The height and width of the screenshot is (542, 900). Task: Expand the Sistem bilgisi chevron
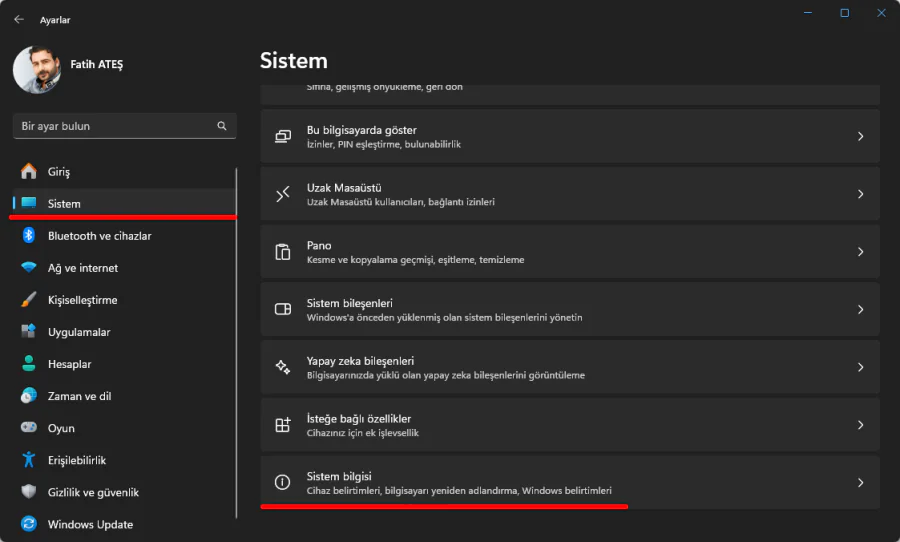tap(860, 482)
